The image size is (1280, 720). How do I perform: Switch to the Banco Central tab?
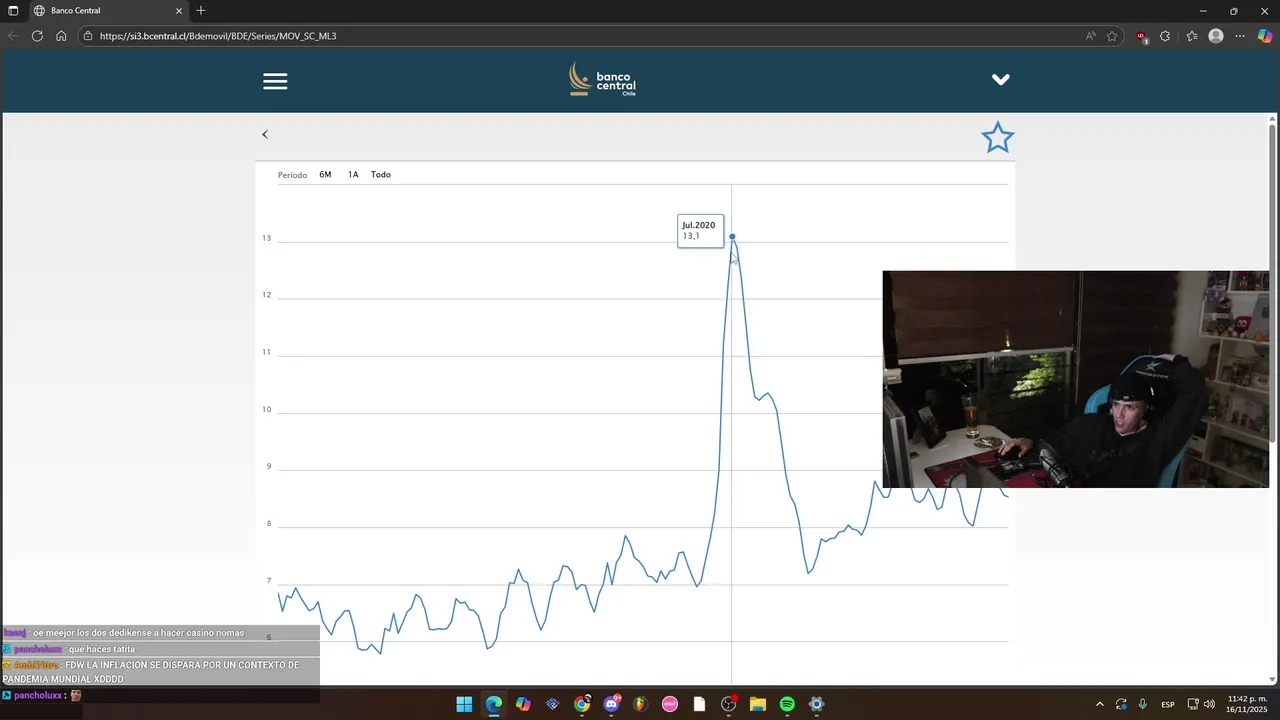pos(108,11)
